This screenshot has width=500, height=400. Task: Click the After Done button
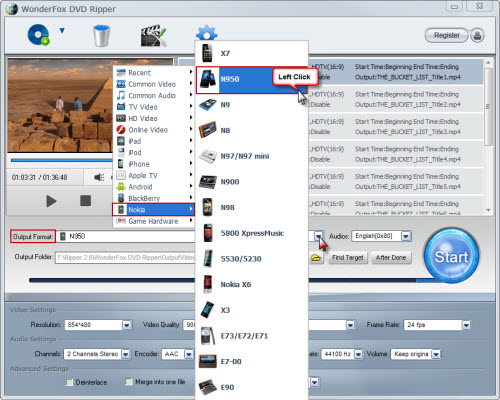(391, 257)
